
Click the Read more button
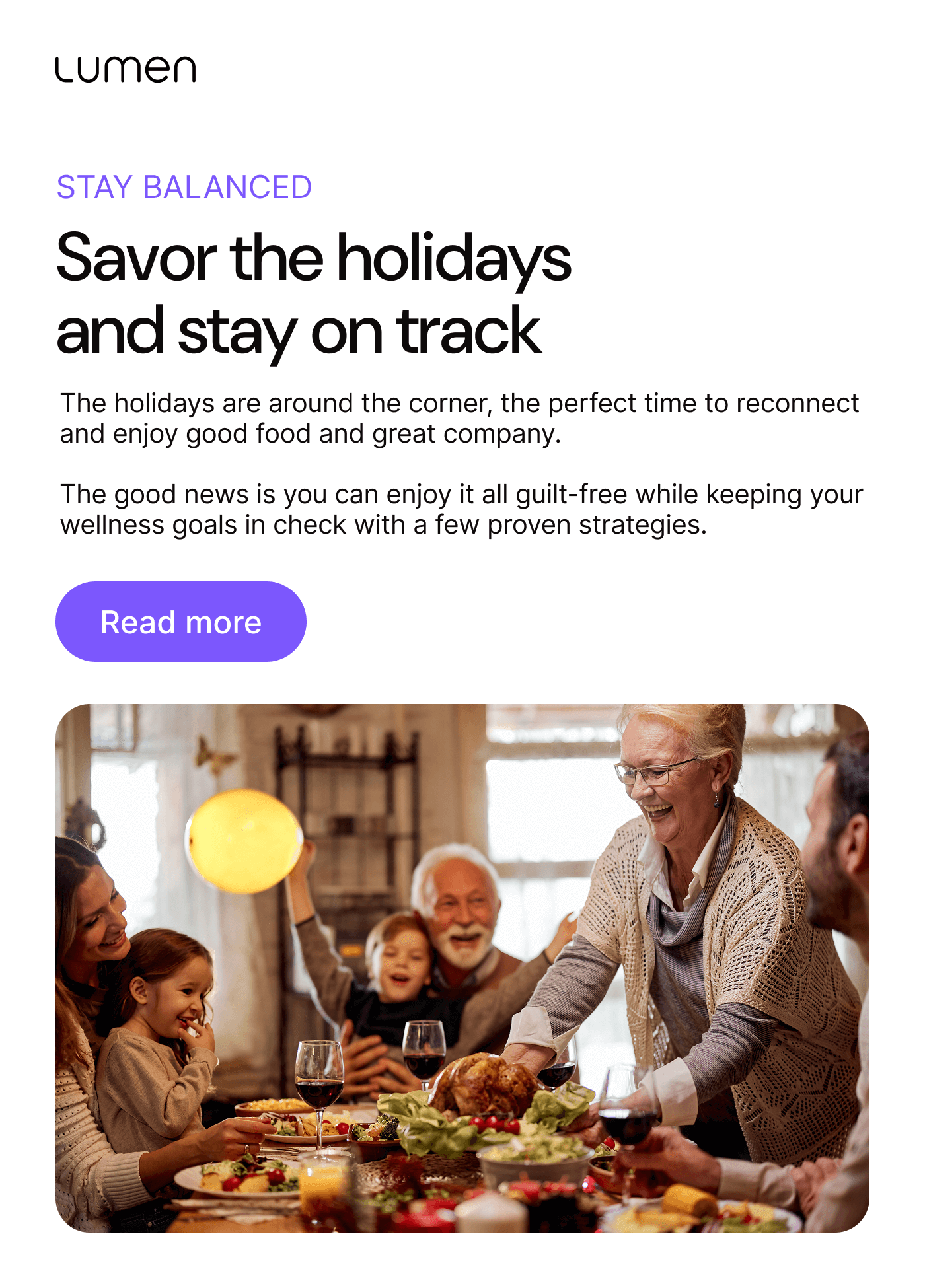[x=181, y=622]
